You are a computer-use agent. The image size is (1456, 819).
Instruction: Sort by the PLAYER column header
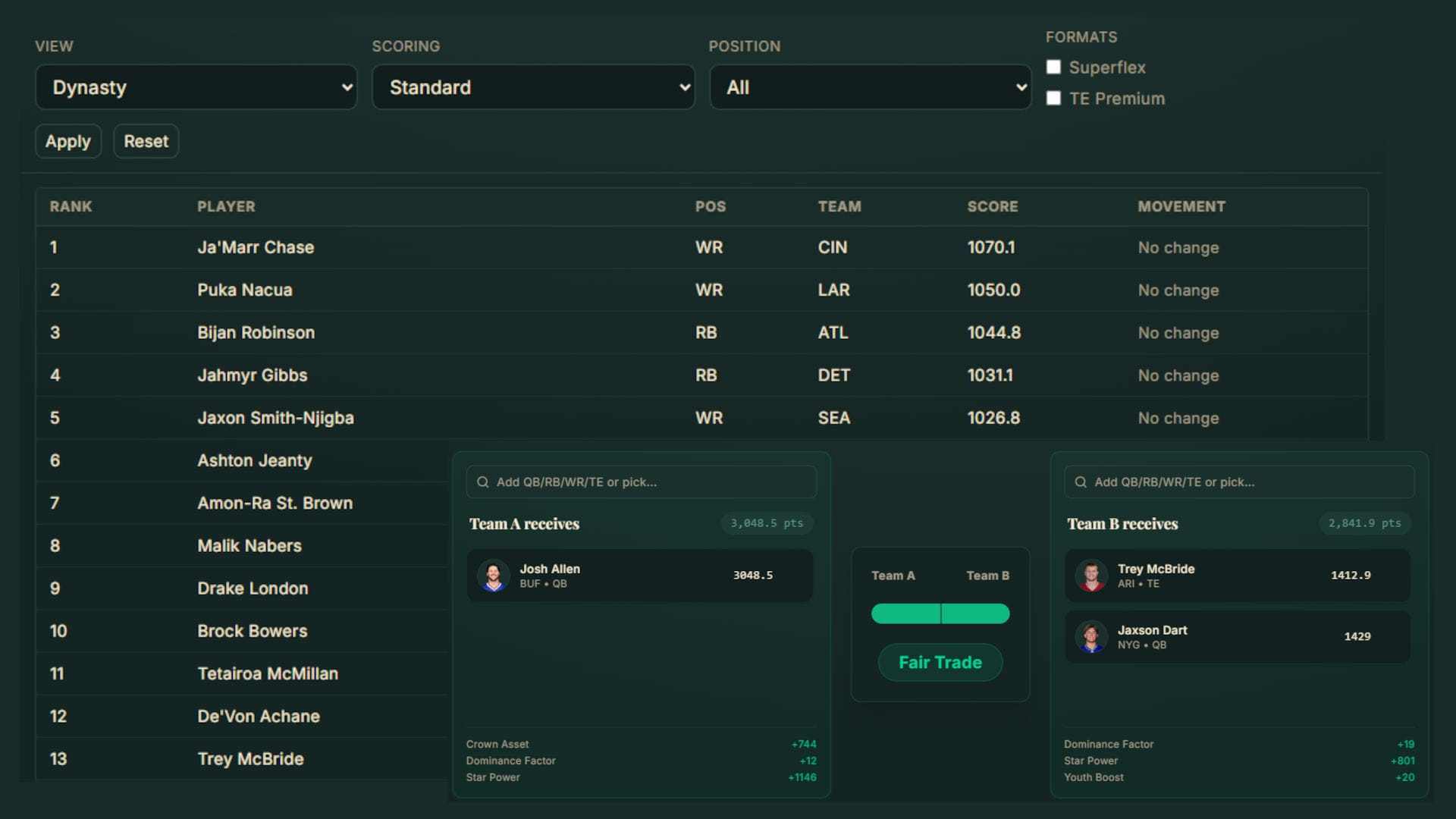point(226,206)
